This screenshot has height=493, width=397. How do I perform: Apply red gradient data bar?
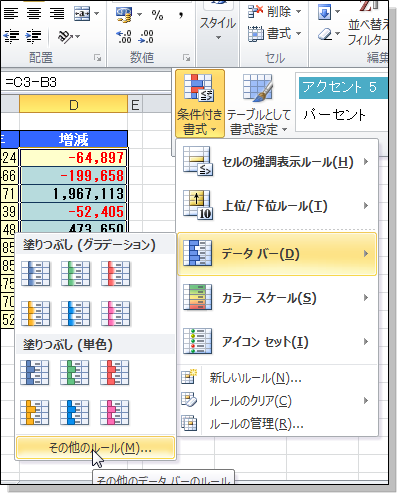(115, 274)
